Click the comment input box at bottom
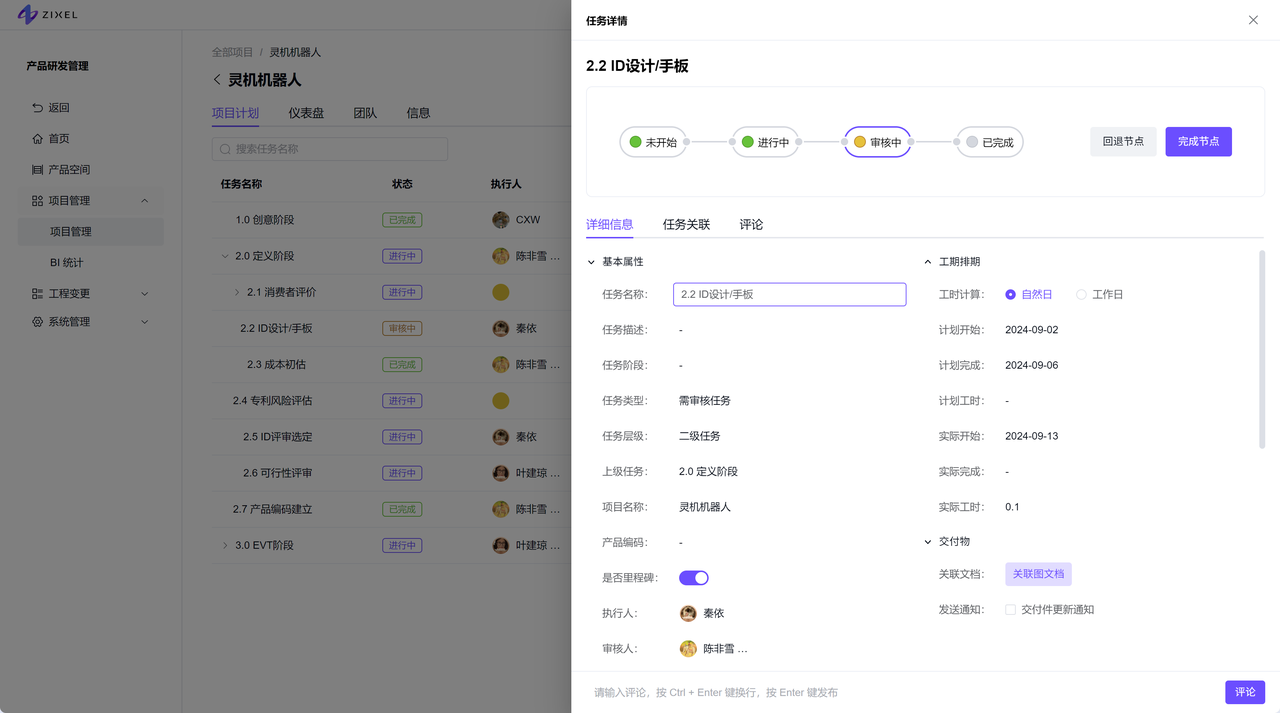Viewport: 1280px width, 713px height. click(x=900, y=692)
